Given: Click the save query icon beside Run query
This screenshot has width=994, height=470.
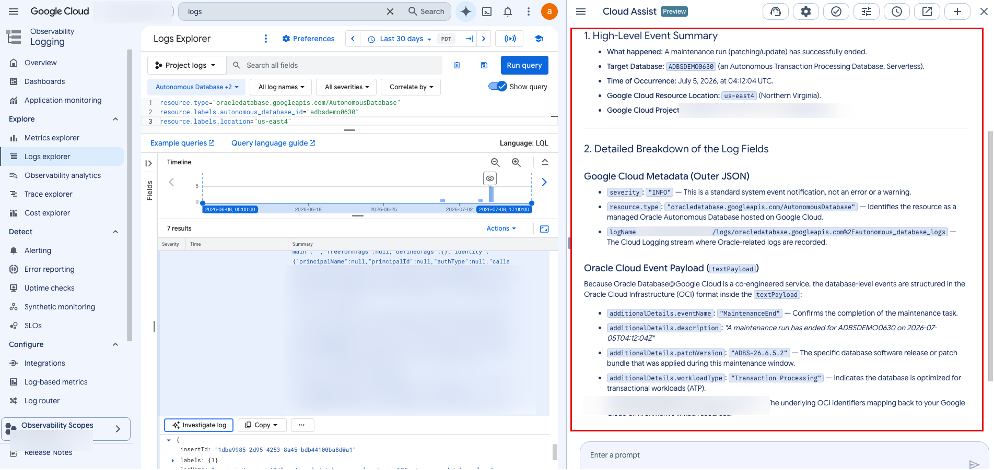Looking at the screenshot, I should (484, 65).
